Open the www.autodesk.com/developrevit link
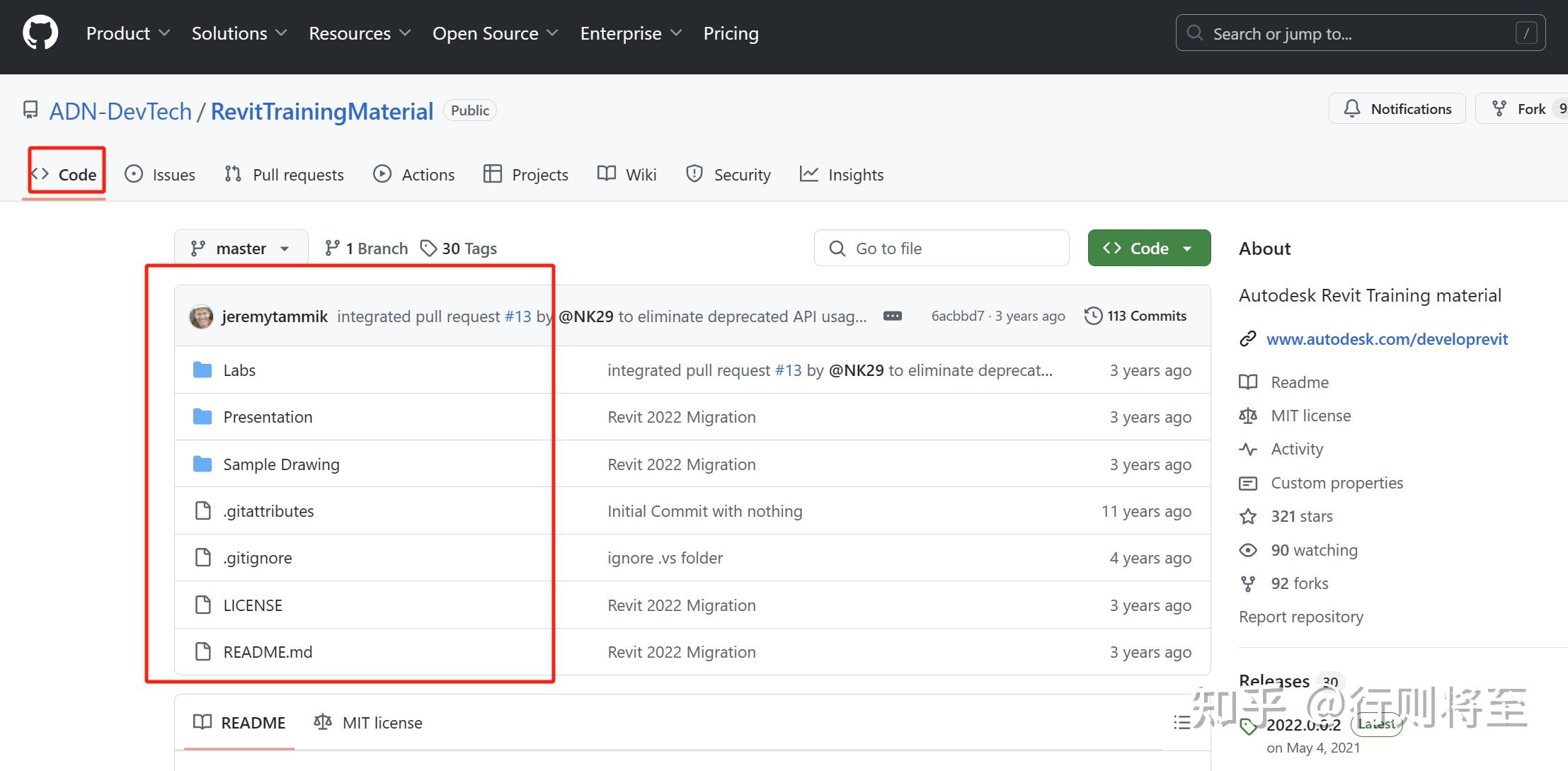The image size is (1568, 771). [x=1386, y=339]
